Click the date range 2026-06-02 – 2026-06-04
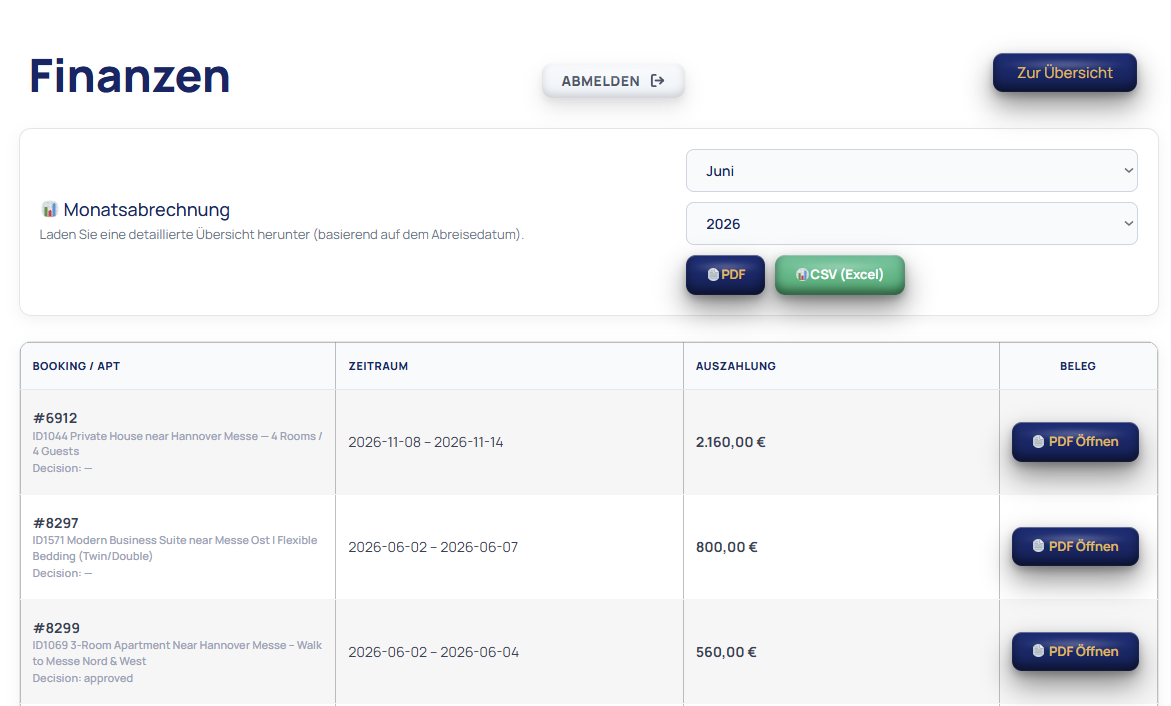 click(x=433, y=652)
